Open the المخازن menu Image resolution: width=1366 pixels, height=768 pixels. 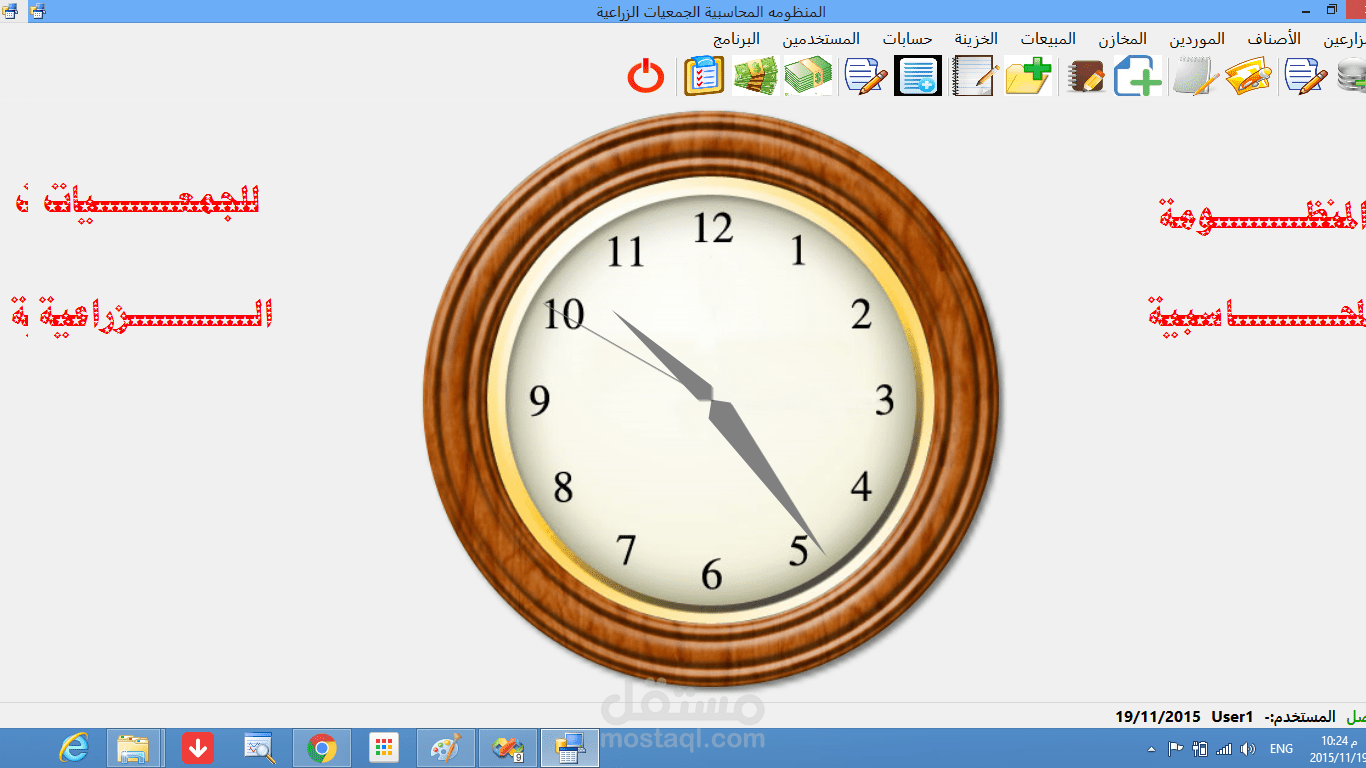tap(1121, 39)
